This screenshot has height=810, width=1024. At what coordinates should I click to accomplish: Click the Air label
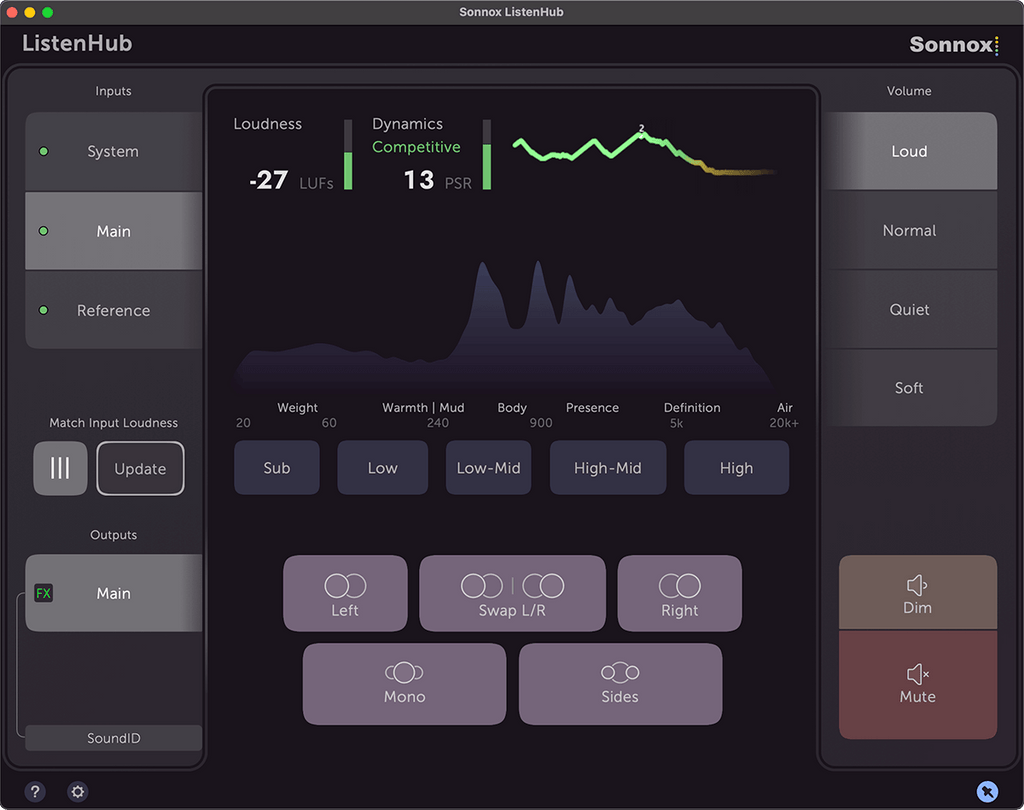785,408
